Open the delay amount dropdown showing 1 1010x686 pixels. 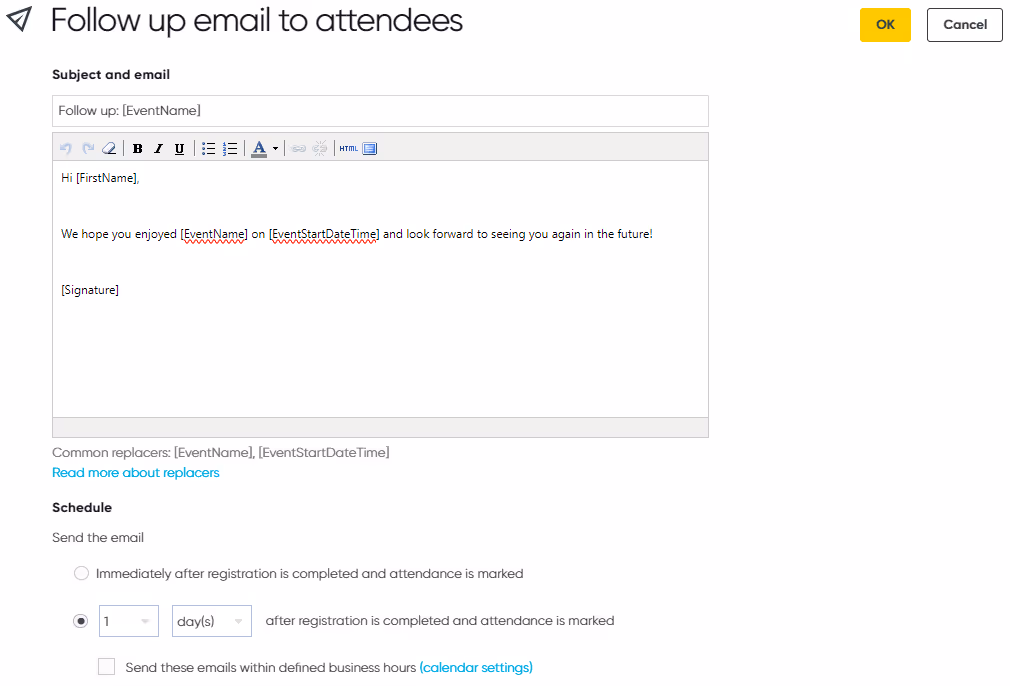[x=128, y=620]
